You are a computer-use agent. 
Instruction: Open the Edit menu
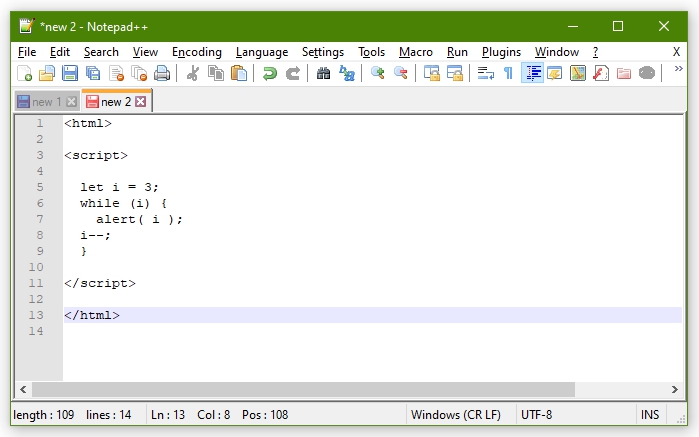pos(60,52)
